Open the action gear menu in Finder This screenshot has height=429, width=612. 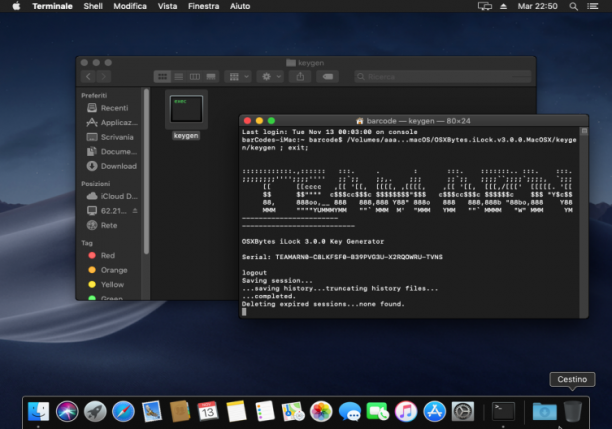270,77
